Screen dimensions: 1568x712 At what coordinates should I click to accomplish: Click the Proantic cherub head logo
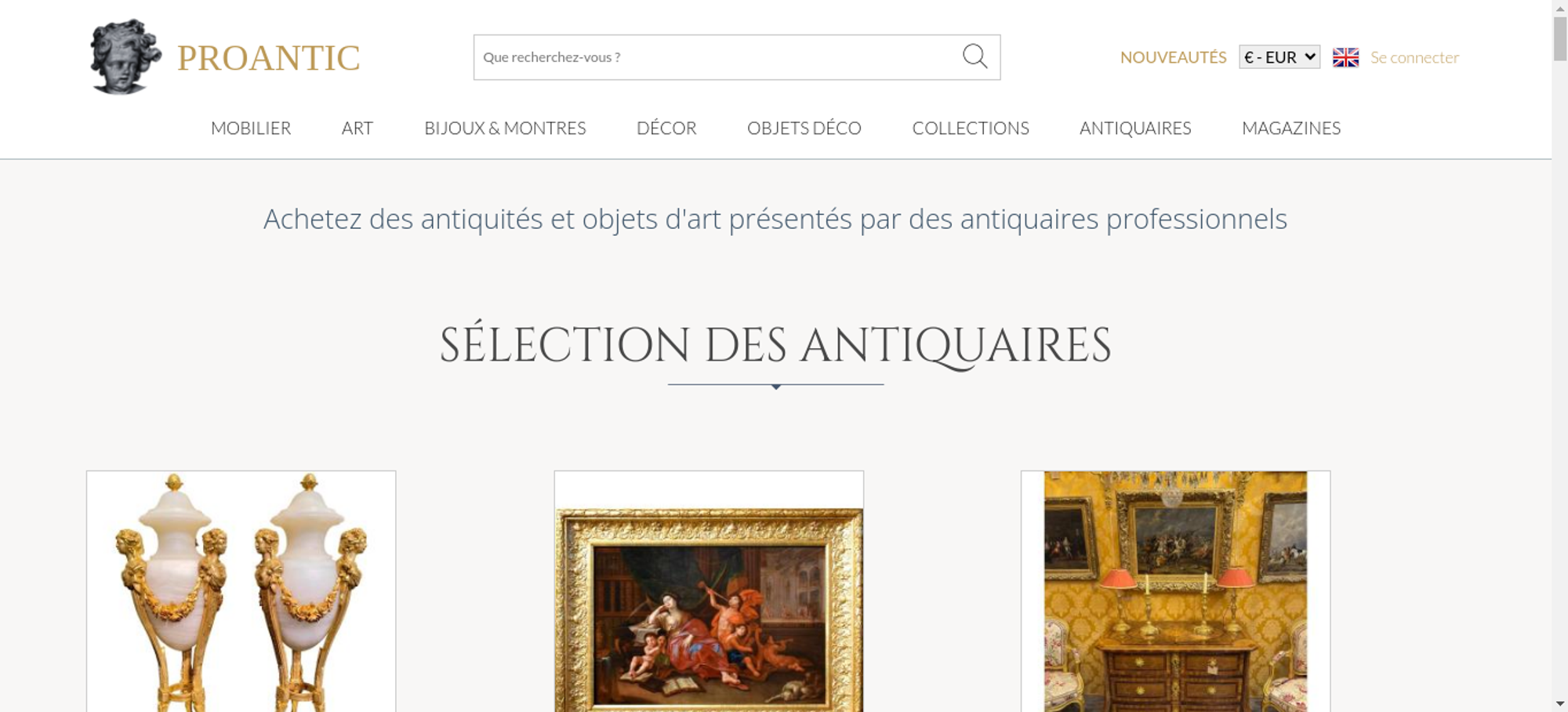[125, 57]
